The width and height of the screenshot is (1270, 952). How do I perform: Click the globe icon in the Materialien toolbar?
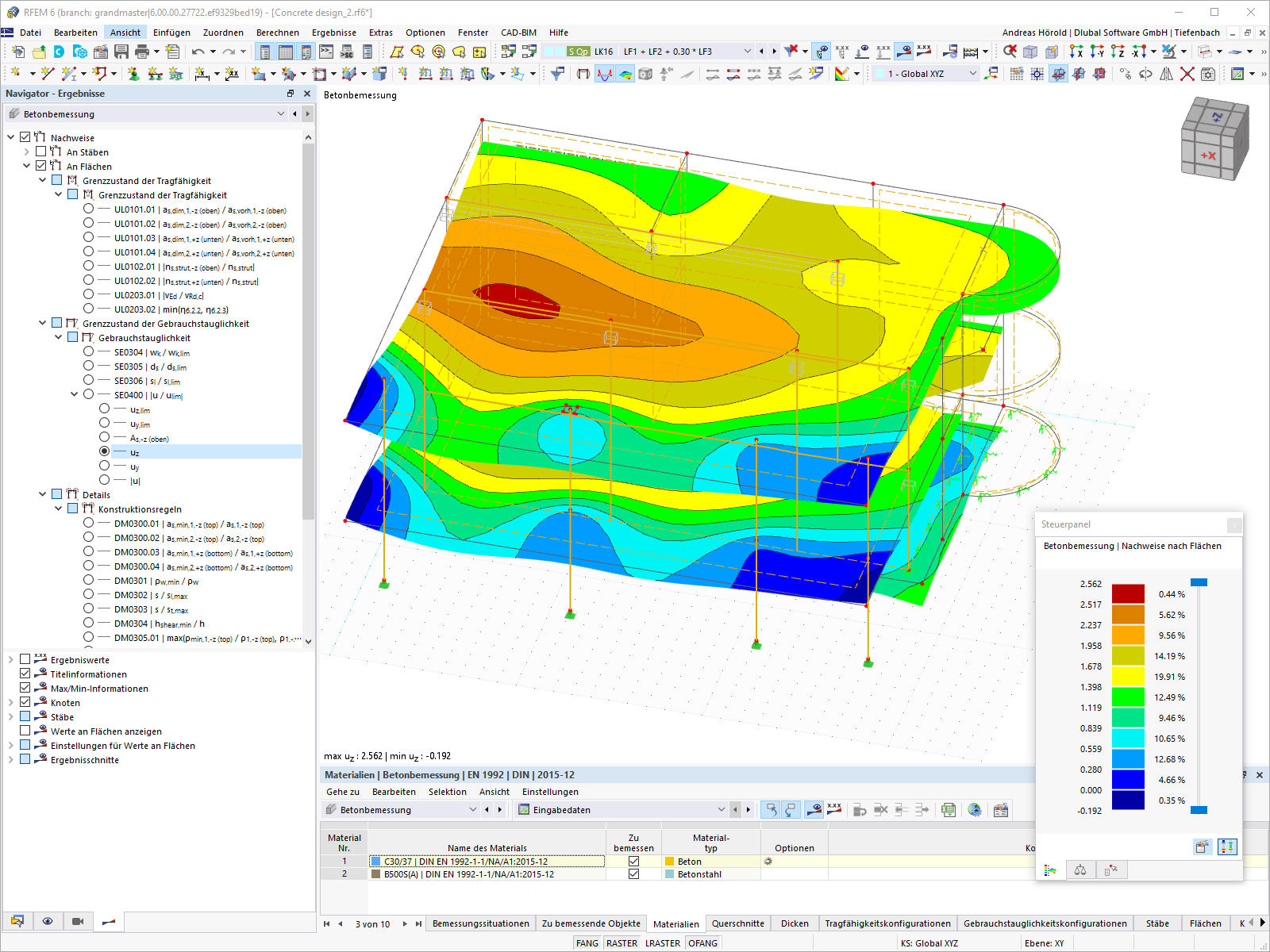[973, 809]
